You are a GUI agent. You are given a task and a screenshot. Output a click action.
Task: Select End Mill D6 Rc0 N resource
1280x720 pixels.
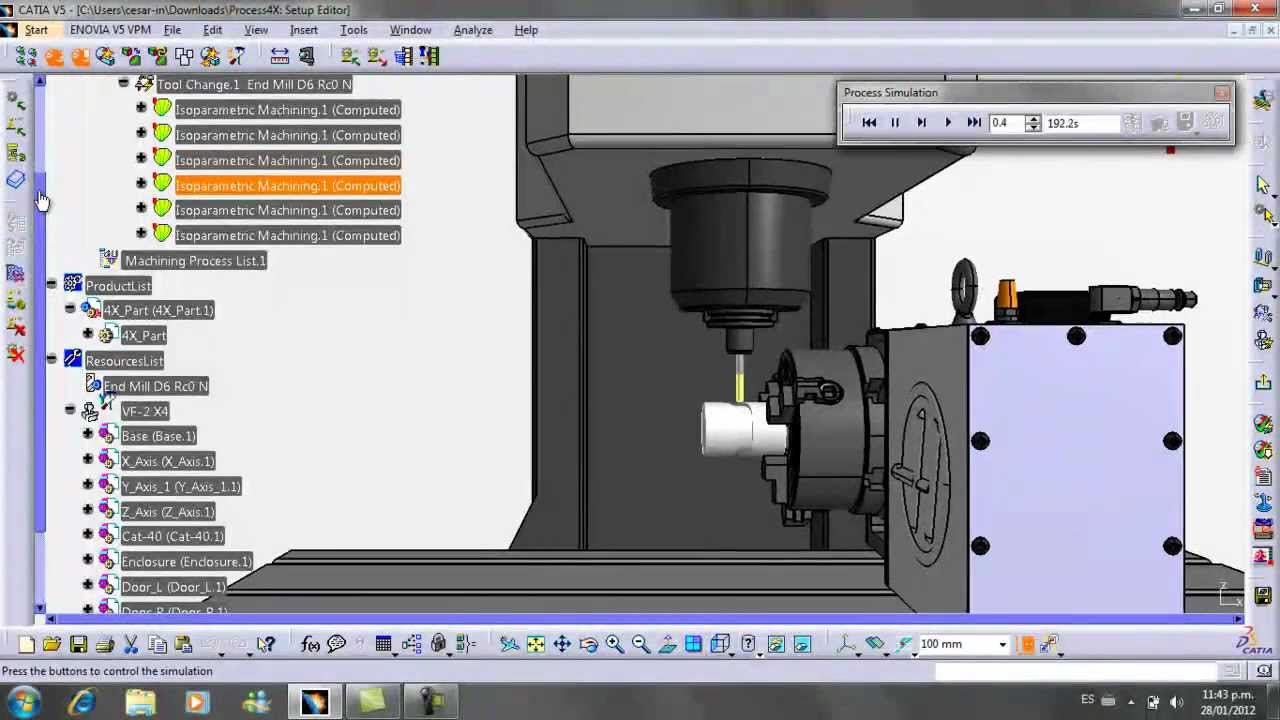pyautogui.click(x=156, y=386)
